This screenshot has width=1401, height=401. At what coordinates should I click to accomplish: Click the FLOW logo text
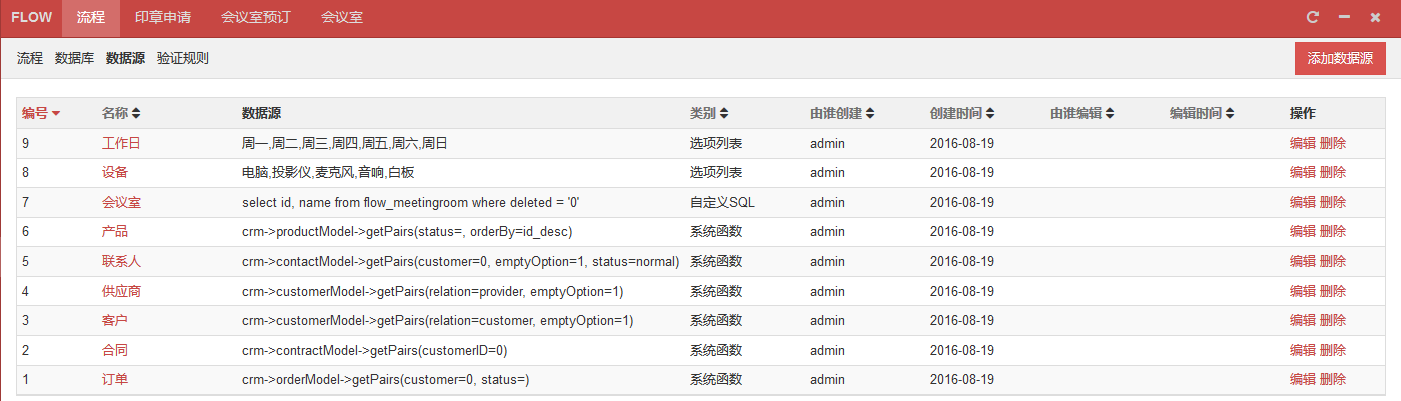click(31, 18)
